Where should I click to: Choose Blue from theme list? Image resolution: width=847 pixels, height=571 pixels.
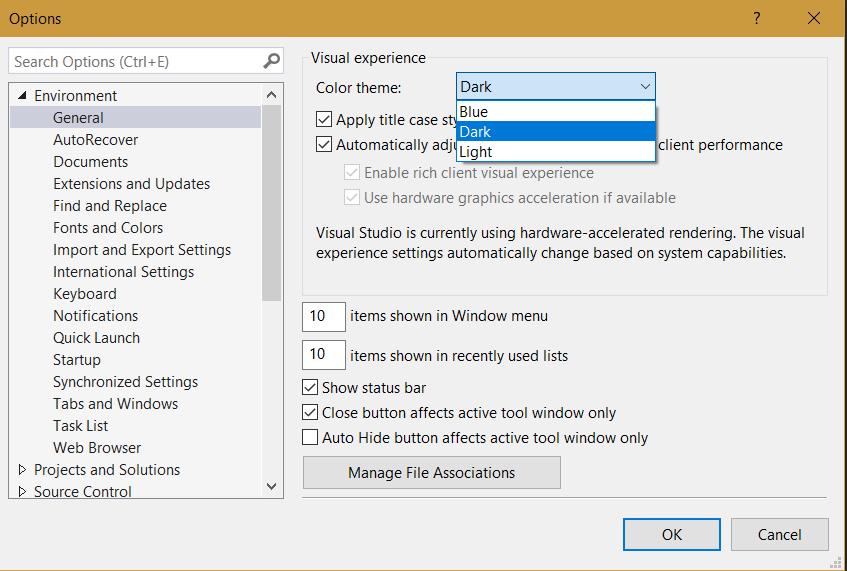pyautogui.click(x=556, y=111)
